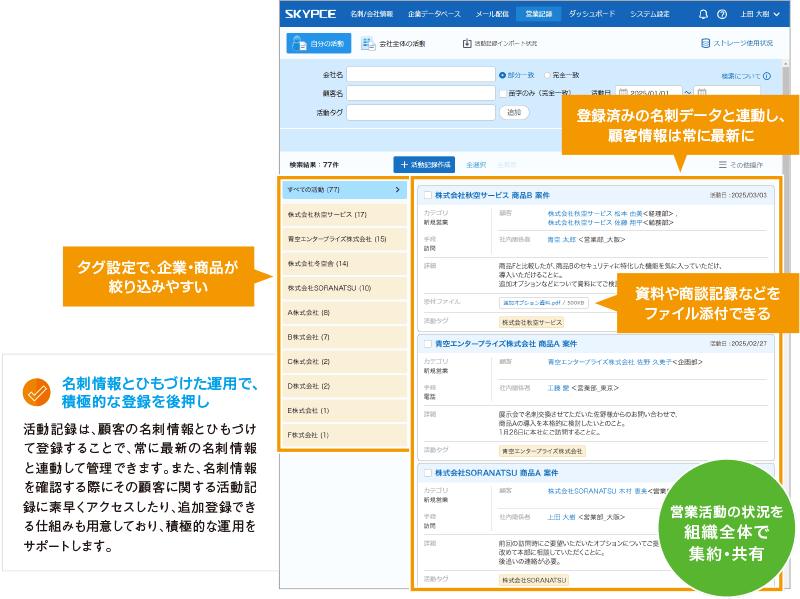Open the help question mark icon
800x599 pixels.
[x=722, y=14]
